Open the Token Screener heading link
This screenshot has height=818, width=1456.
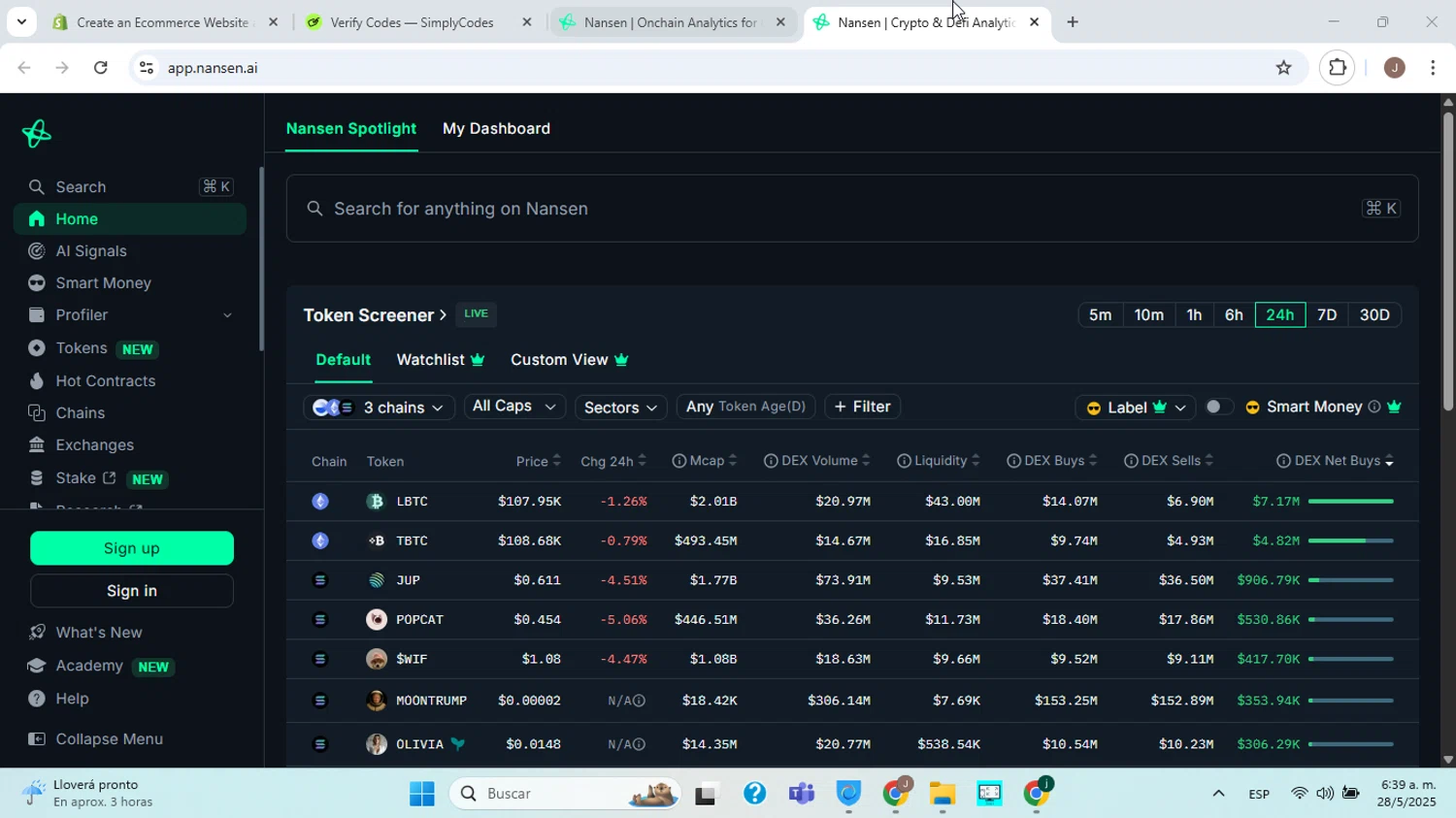click(375, 315)
